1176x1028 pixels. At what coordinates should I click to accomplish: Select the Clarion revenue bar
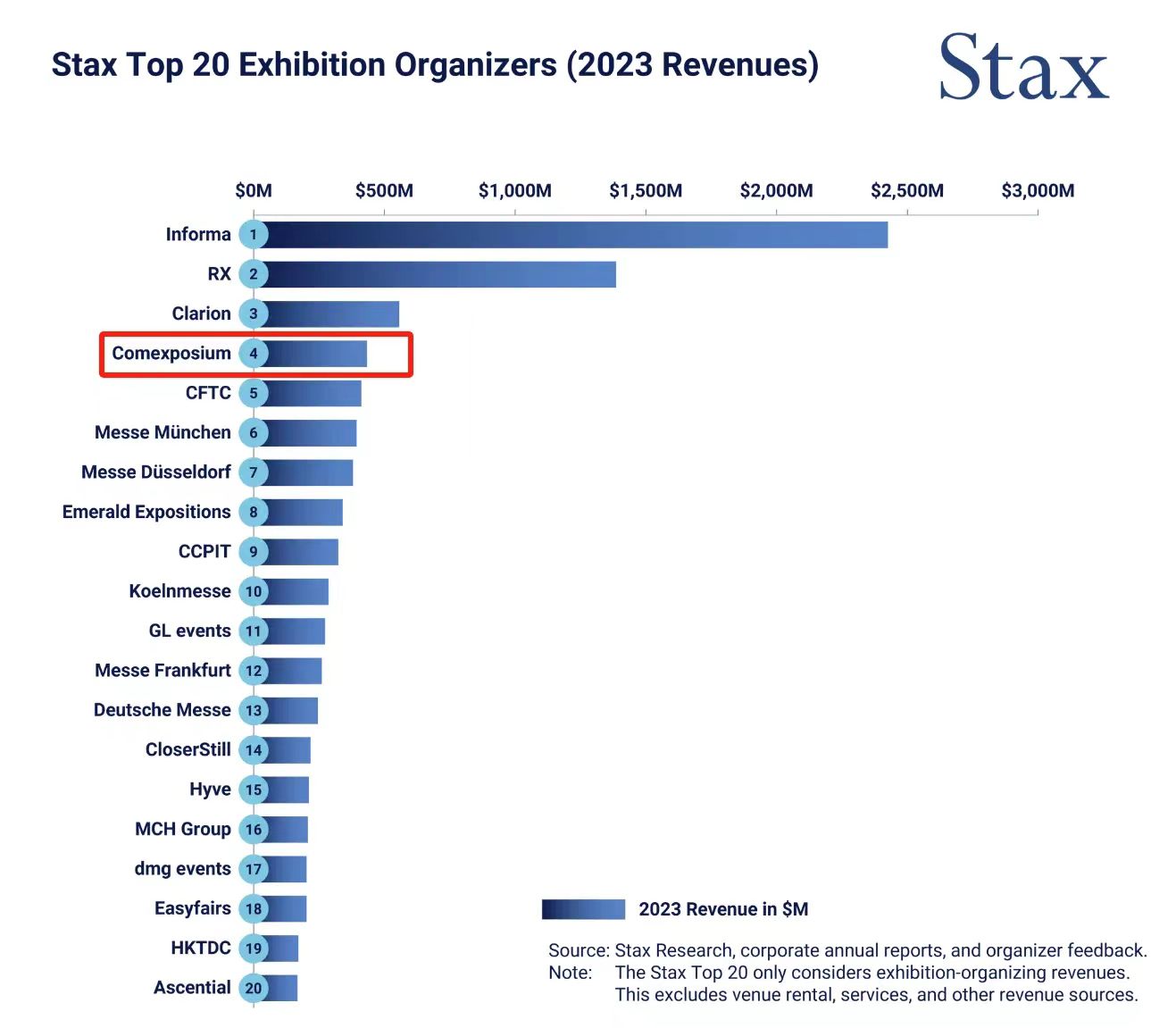332,313
